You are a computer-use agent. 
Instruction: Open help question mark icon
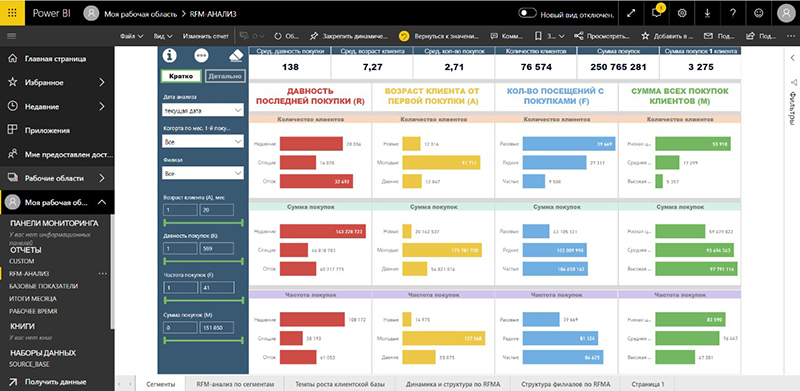733,13
